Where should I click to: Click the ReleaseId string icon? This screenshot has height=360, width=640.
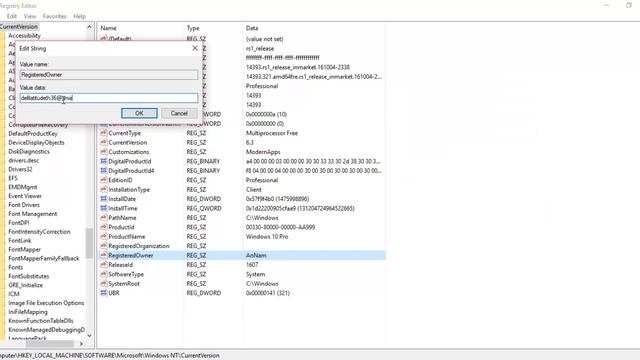pyautogui.click(x=104, y=264)
